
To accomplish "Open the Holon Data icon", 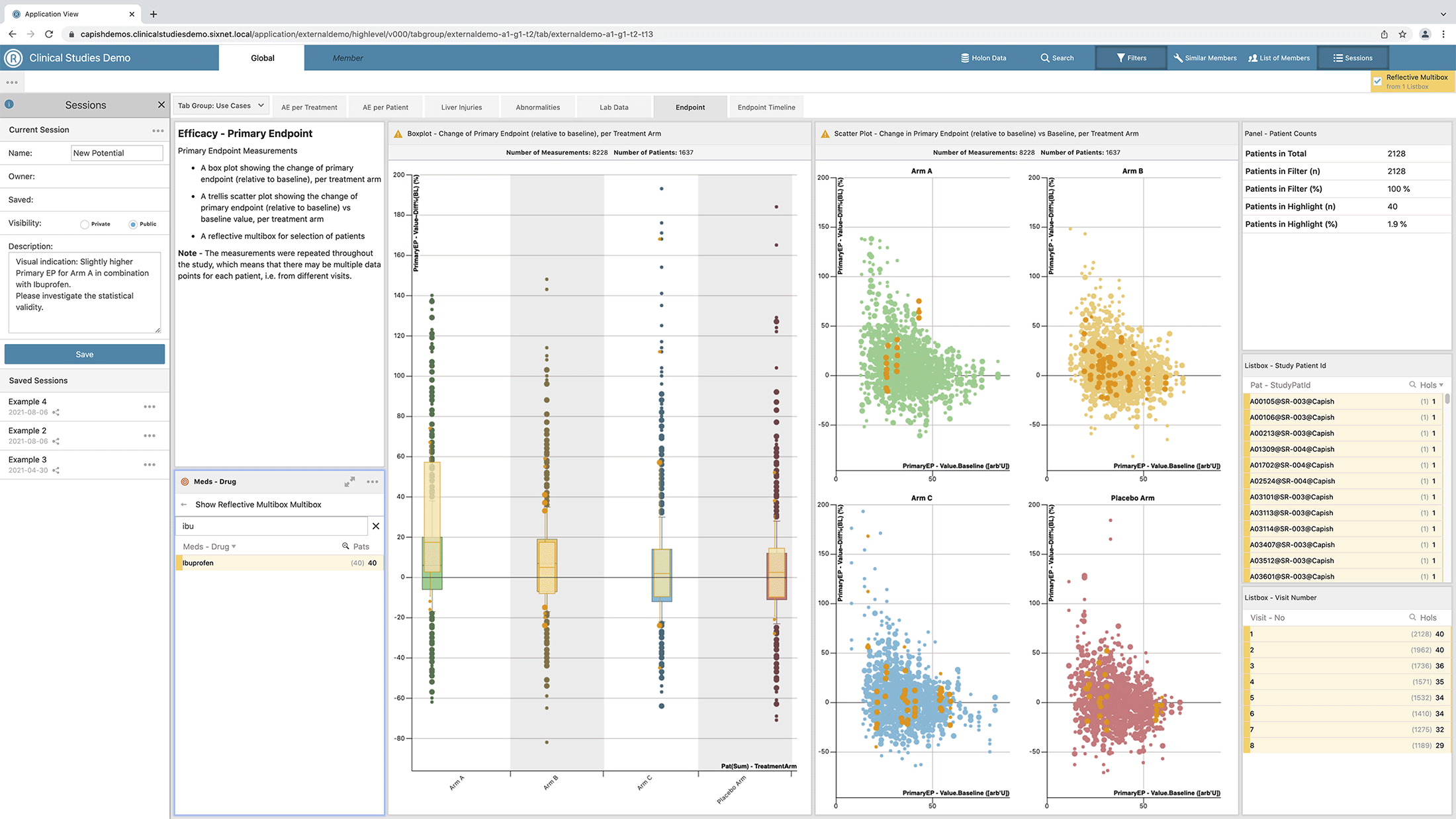I will pyautogui.click(x=965, y=58).
